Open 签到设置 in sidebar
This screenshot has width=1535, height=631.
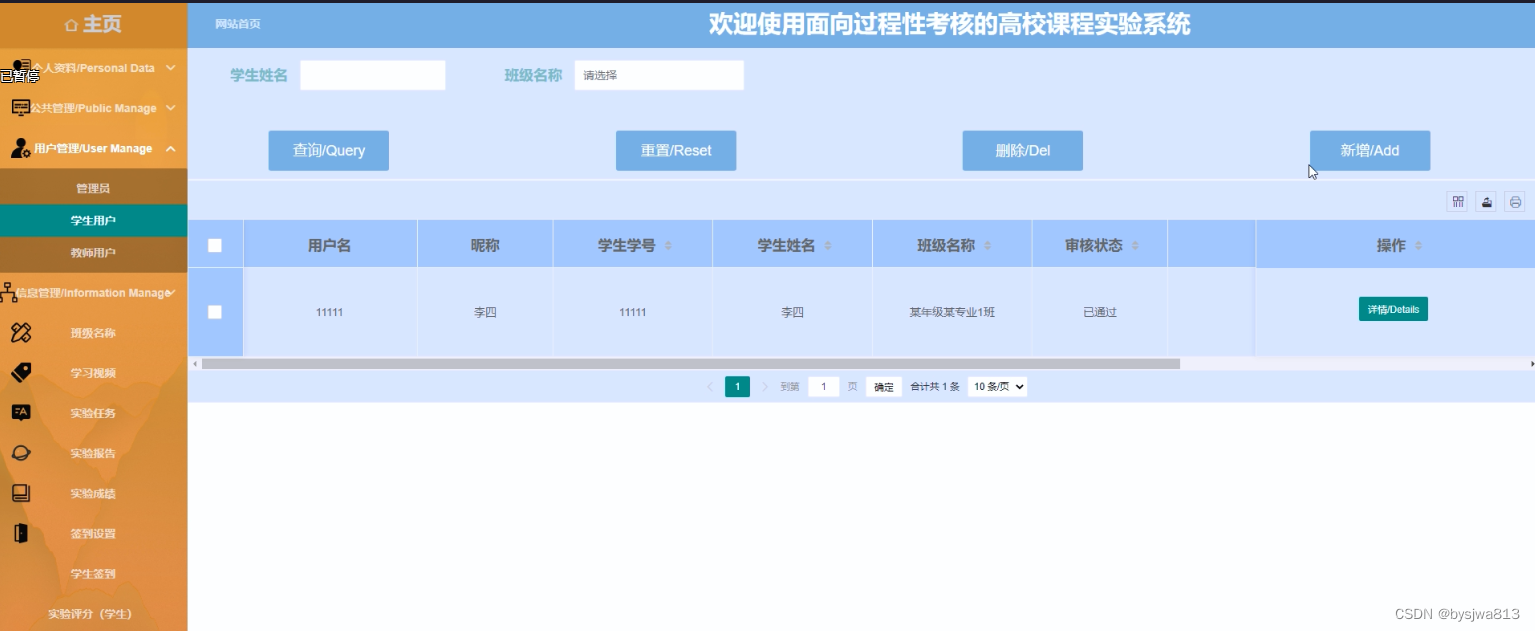pyautogui.click(x=93, y=533)
